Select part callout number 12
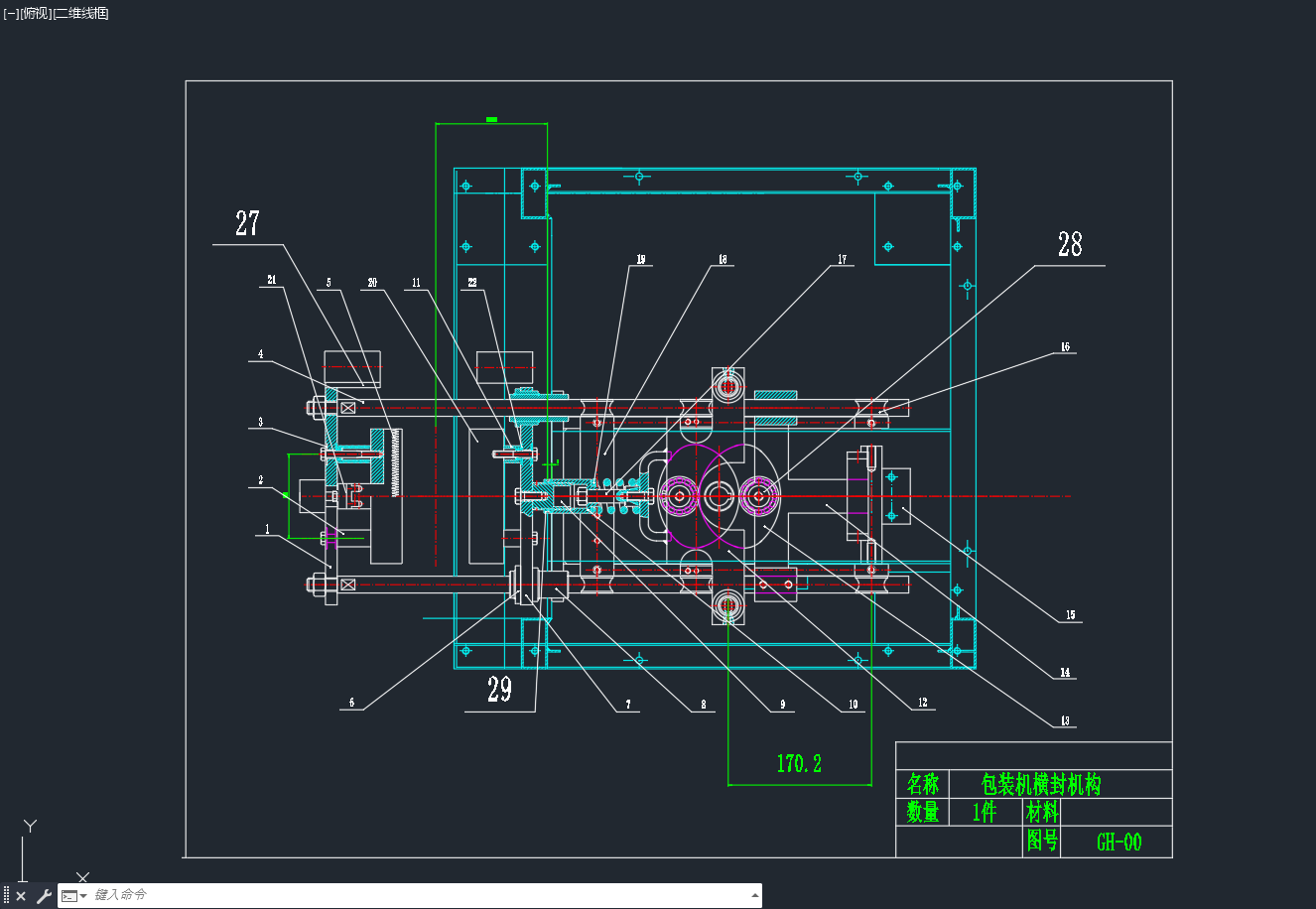Image resolution: width=1316 pixels, height=909 pixels. coord(923,703)
